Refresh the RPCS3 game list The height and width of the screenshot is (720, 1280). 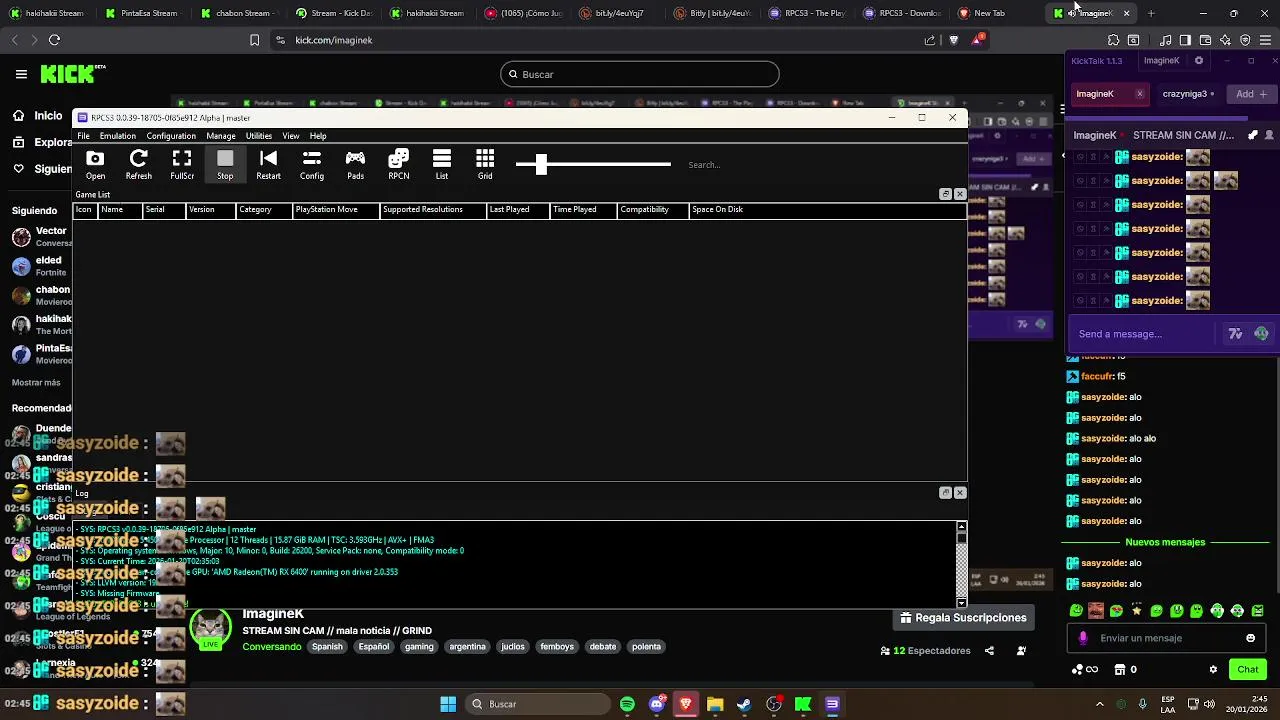[x=139, y=165]
